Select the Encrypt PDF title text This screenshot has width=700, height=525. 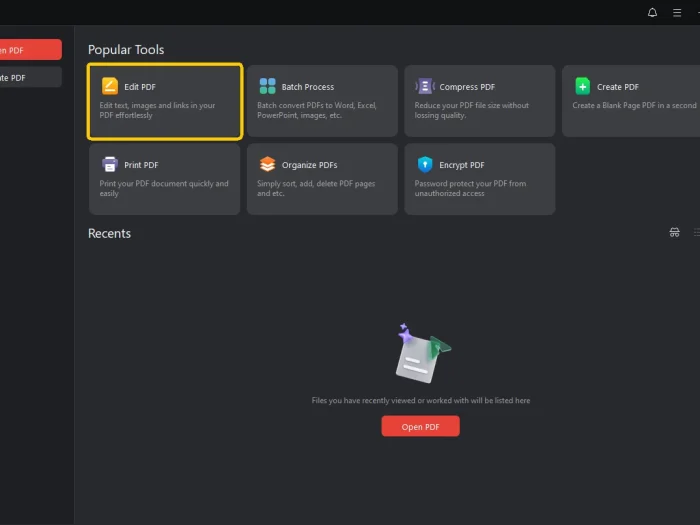tap(462, 165)
